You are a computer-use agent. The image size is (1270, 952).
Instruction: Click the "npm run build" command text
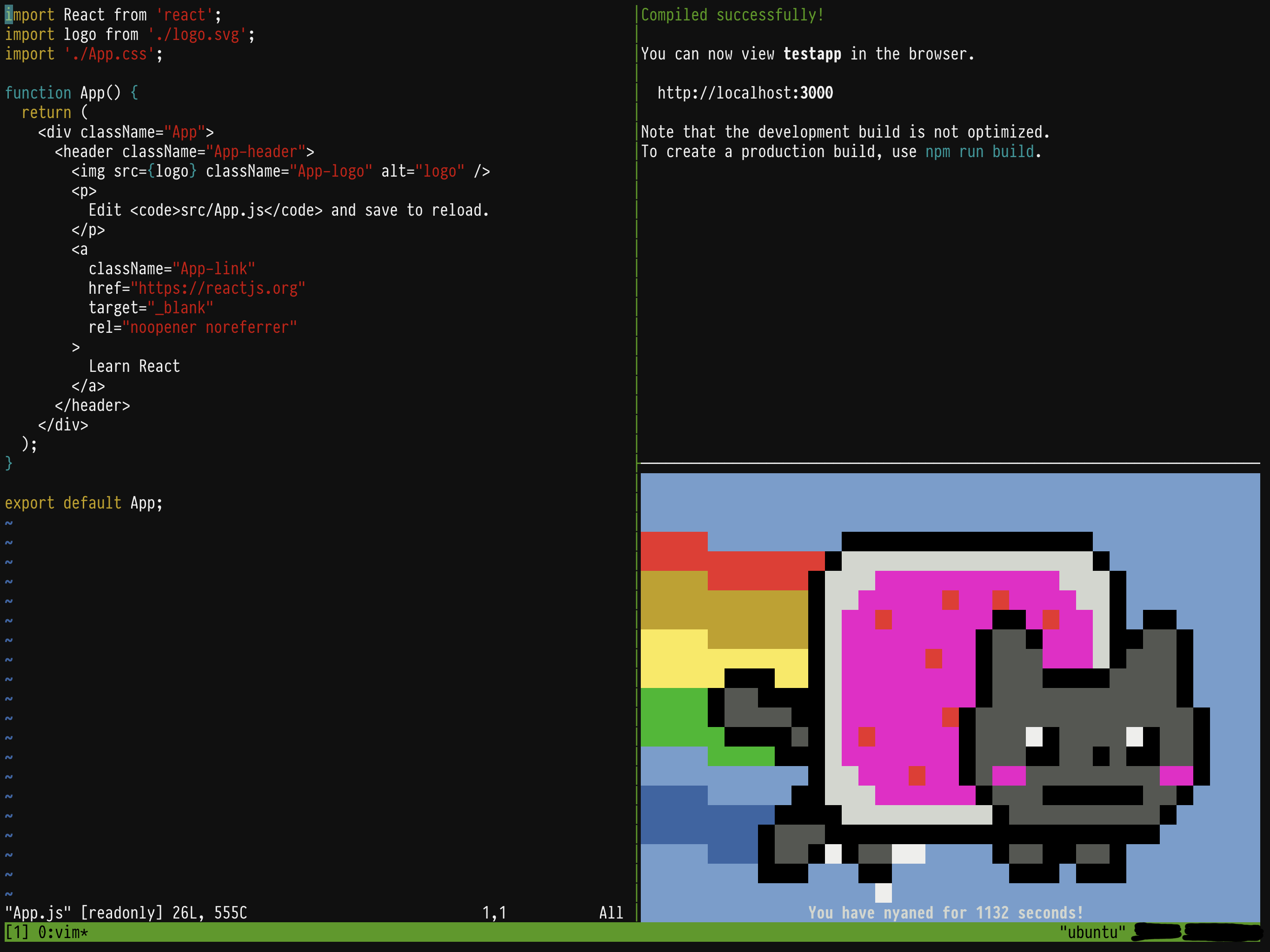point(979,152)
